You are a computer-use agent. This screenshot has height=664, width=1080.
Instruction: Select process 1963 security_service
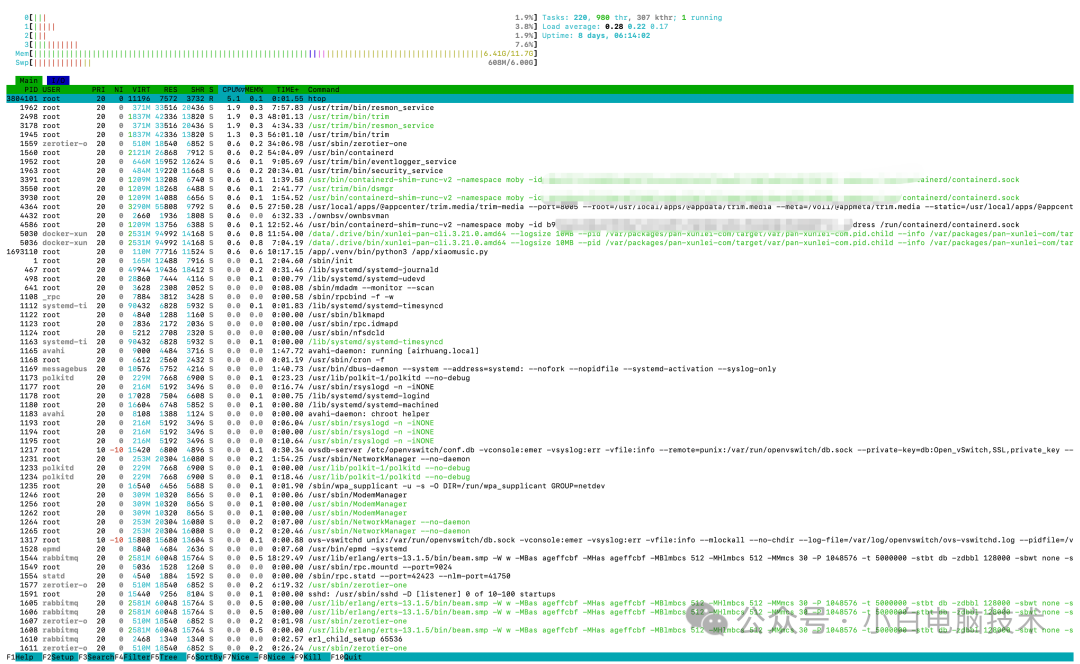tap(540, 171)
